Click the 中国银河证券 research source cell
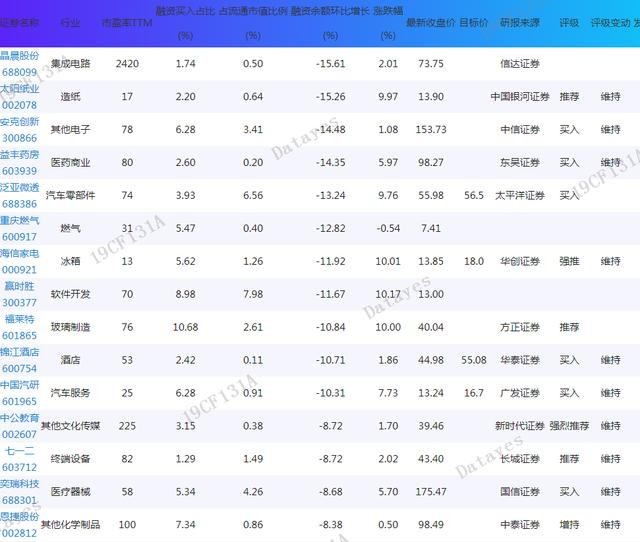The height and width of the screenshot is (542, 640). click(520, 97)
